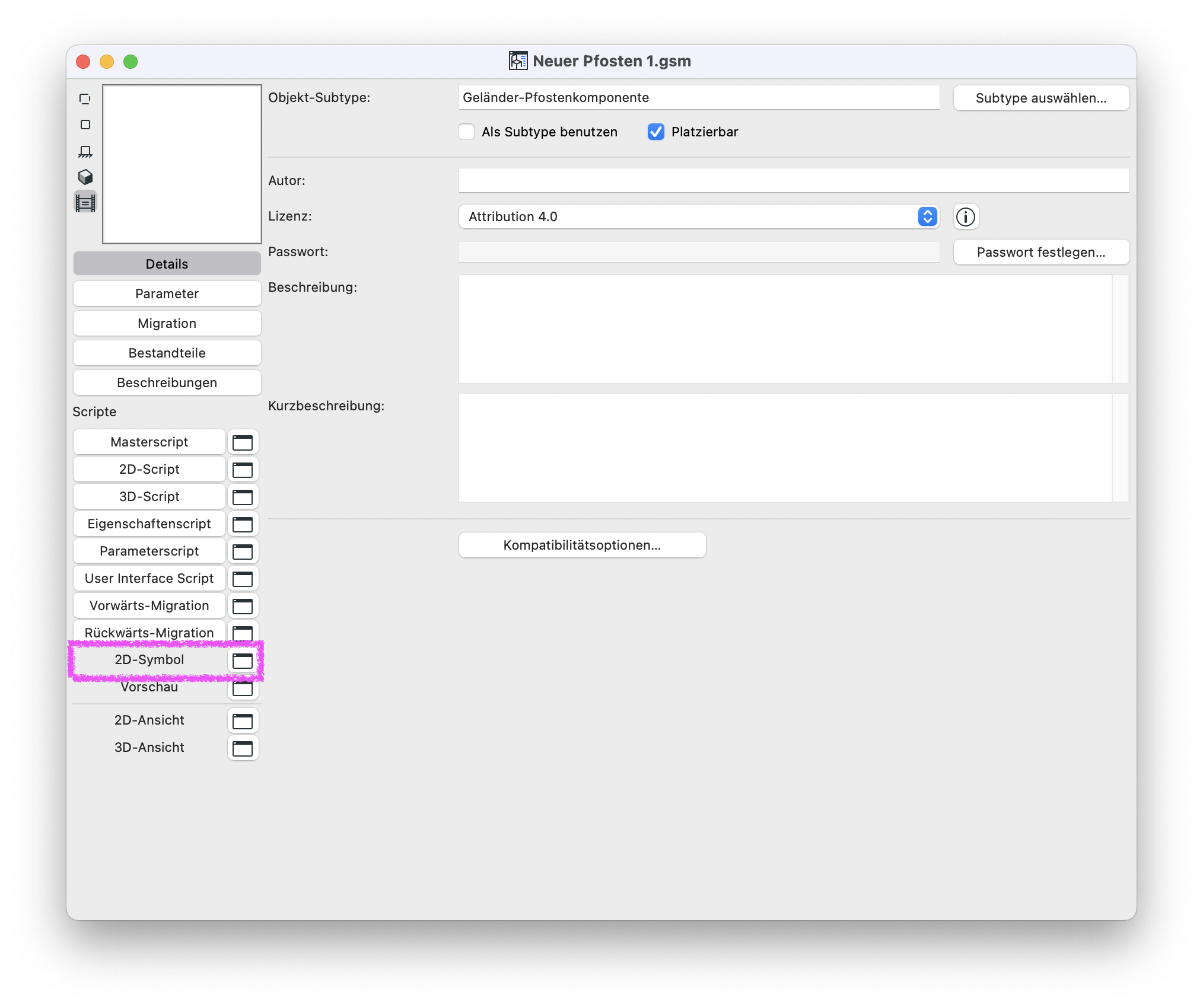
Task: Uncheck the Platzierbar checkbox
Action: pos(656,132)
